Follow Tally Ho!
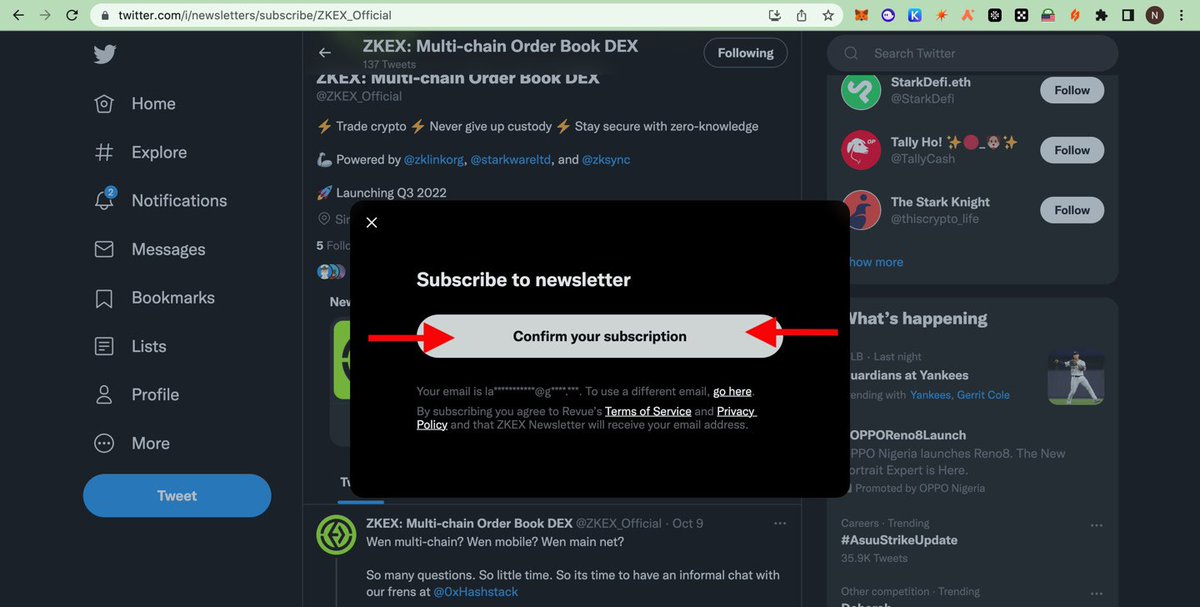This screenshot has width=1200, height=607. (1072, 150)
